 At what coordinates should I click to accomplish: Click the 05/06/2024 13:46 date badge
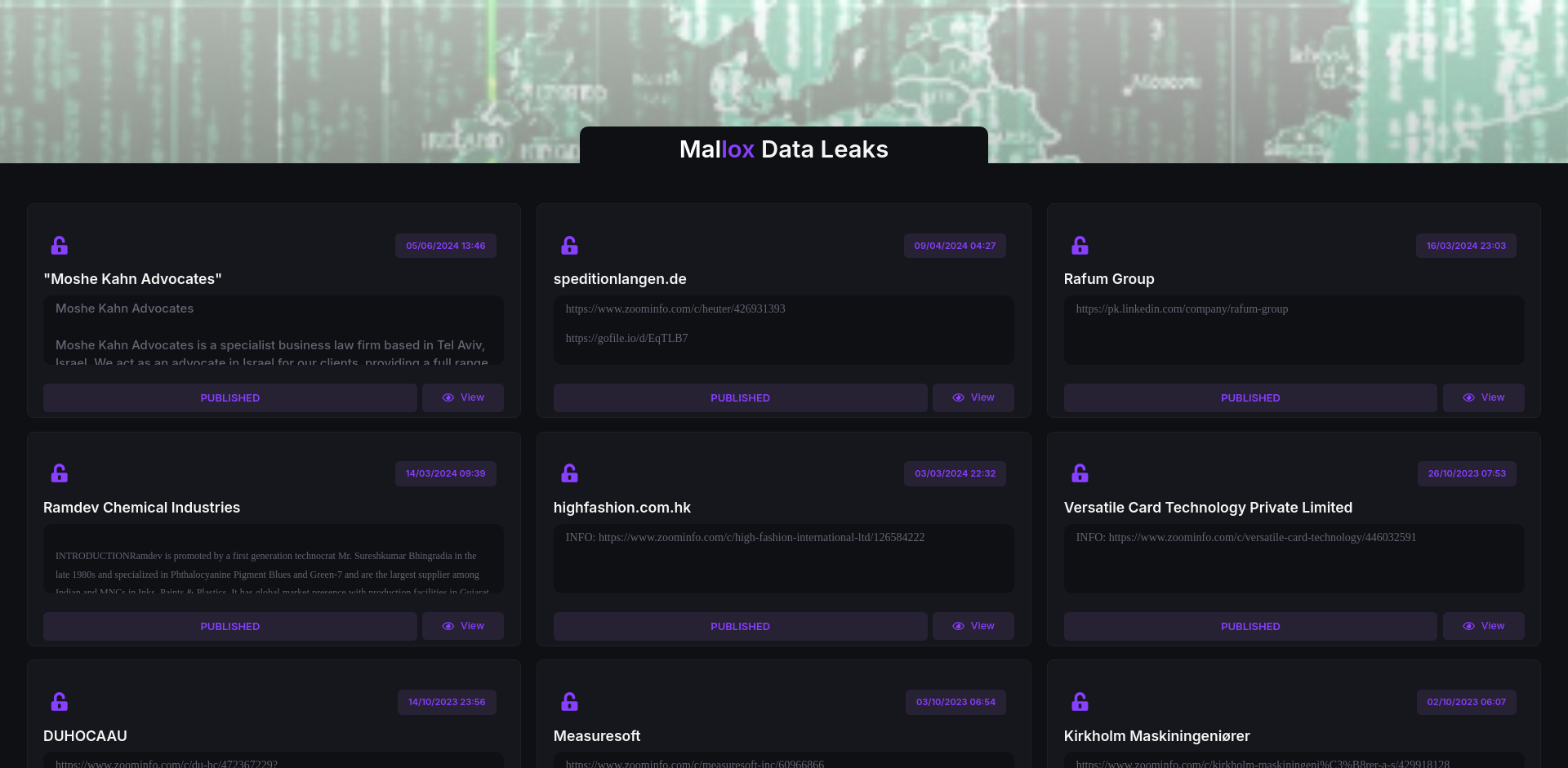445,246
